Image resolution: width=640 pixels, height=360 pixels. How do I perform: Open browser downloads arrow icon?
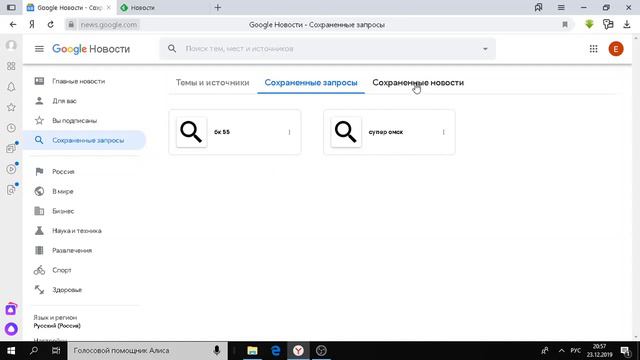coord(627,24)
